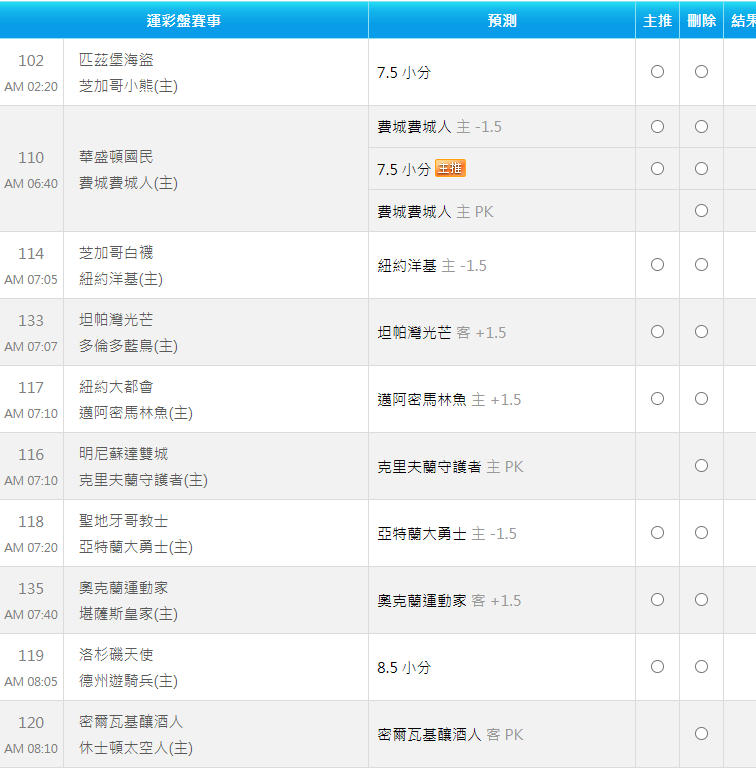Click time AM 08:10
The height and width of the screenshot is (771, 756).
click(31, 749)
